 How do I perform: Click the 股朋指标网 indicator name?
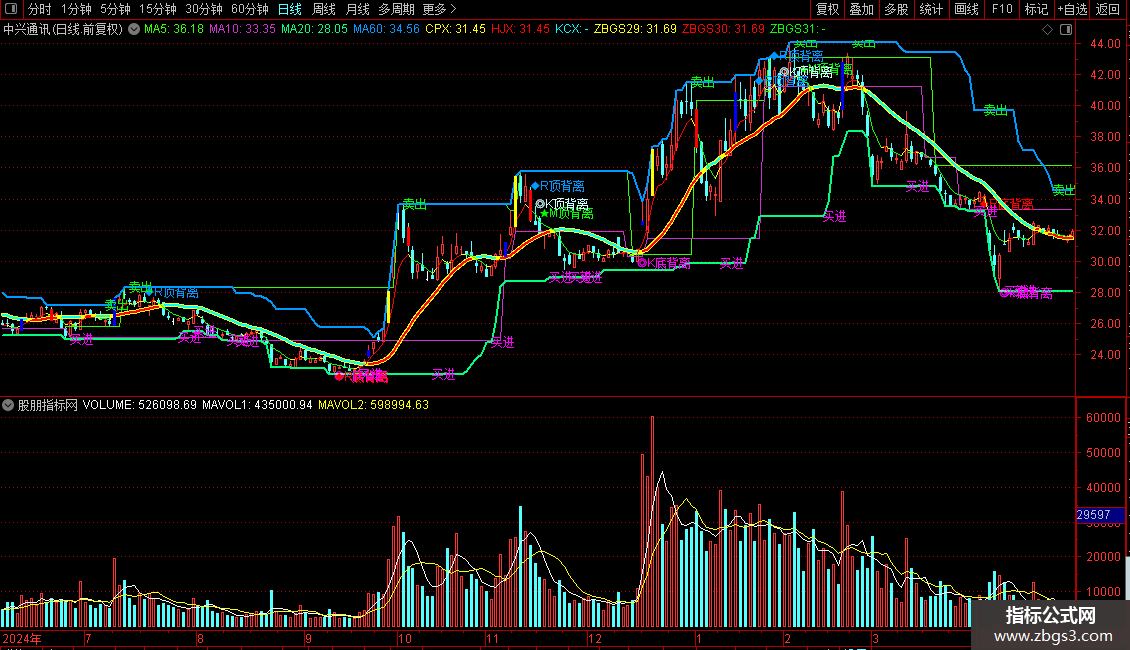pyautogui.click(x=48, y=405)
